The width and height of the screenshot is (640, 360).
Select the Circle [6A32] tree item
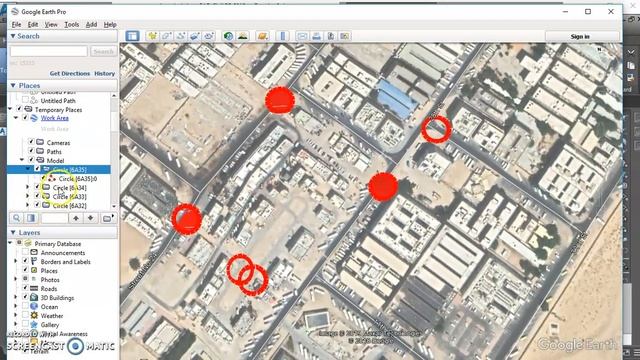70,205
